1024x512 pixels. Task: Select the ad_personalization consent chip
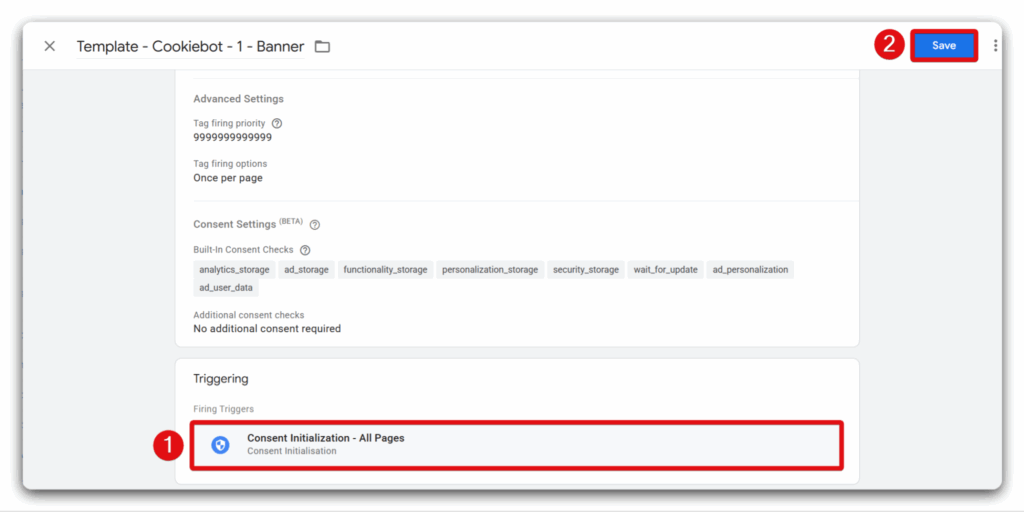(750, 270)
